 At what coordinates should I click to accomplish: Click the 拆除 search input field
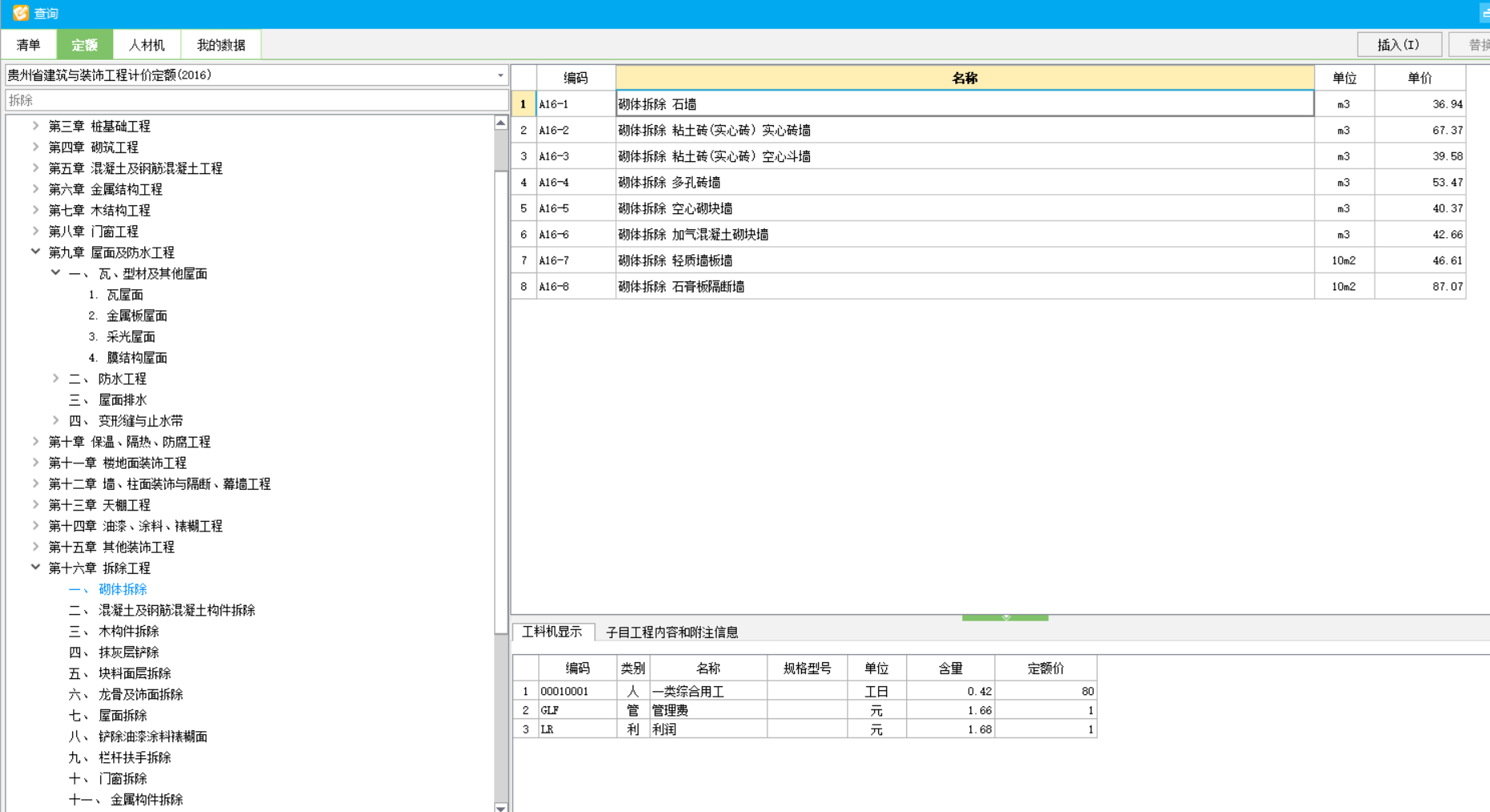pos(257,100)
